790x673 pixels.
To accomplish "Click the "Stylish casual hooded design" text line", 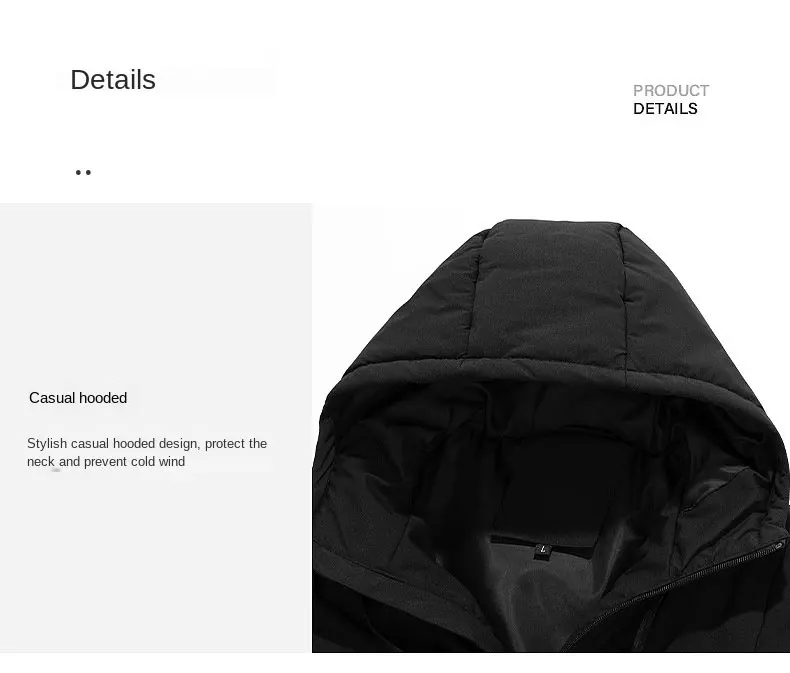I will [147, 444].
